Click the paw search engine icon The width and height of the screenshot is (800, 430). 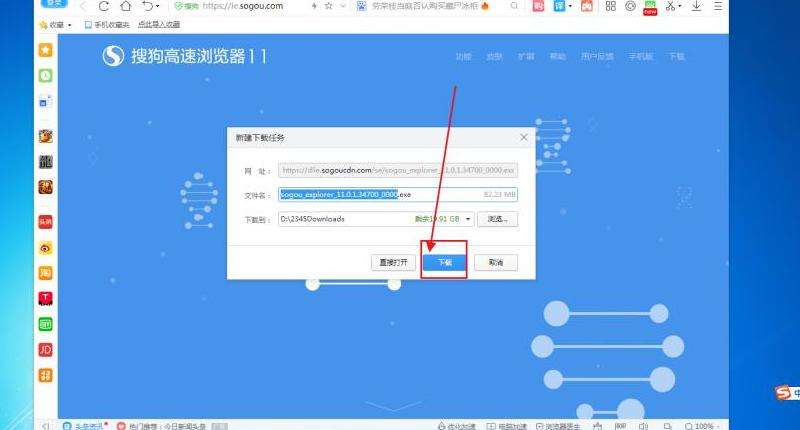tap(361, 6)
